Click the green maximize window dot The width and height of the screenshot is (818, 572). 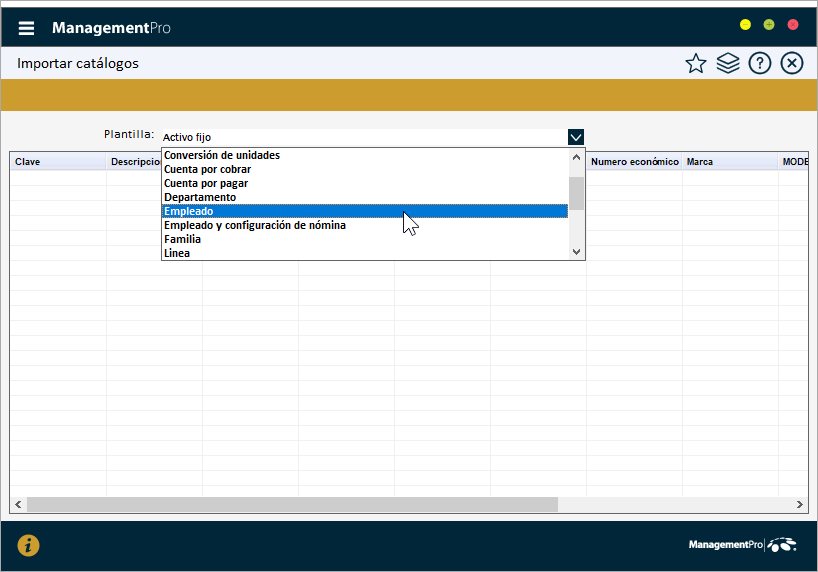click(x=769, y=25)
